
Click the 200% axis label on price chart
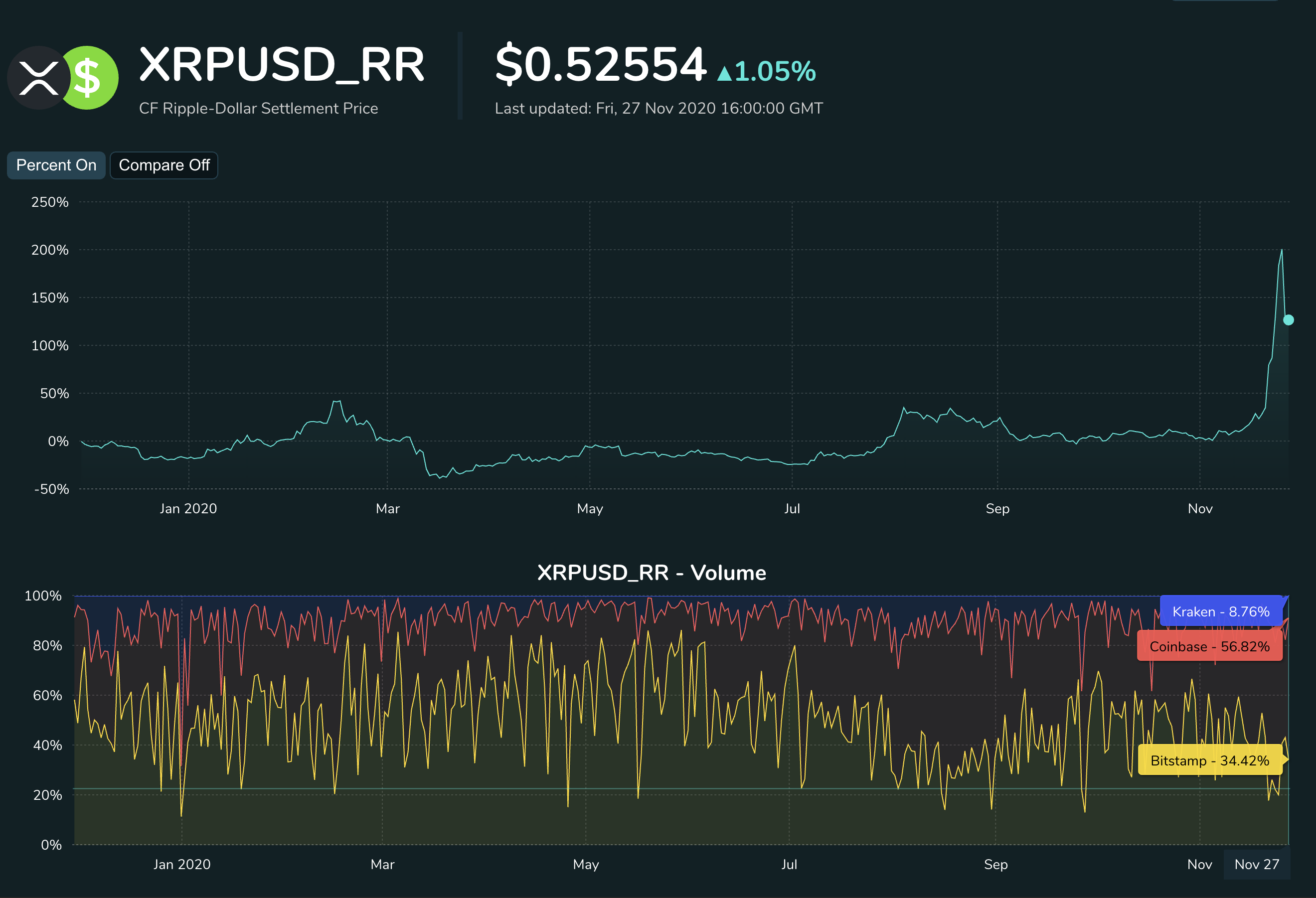[50, 250]
